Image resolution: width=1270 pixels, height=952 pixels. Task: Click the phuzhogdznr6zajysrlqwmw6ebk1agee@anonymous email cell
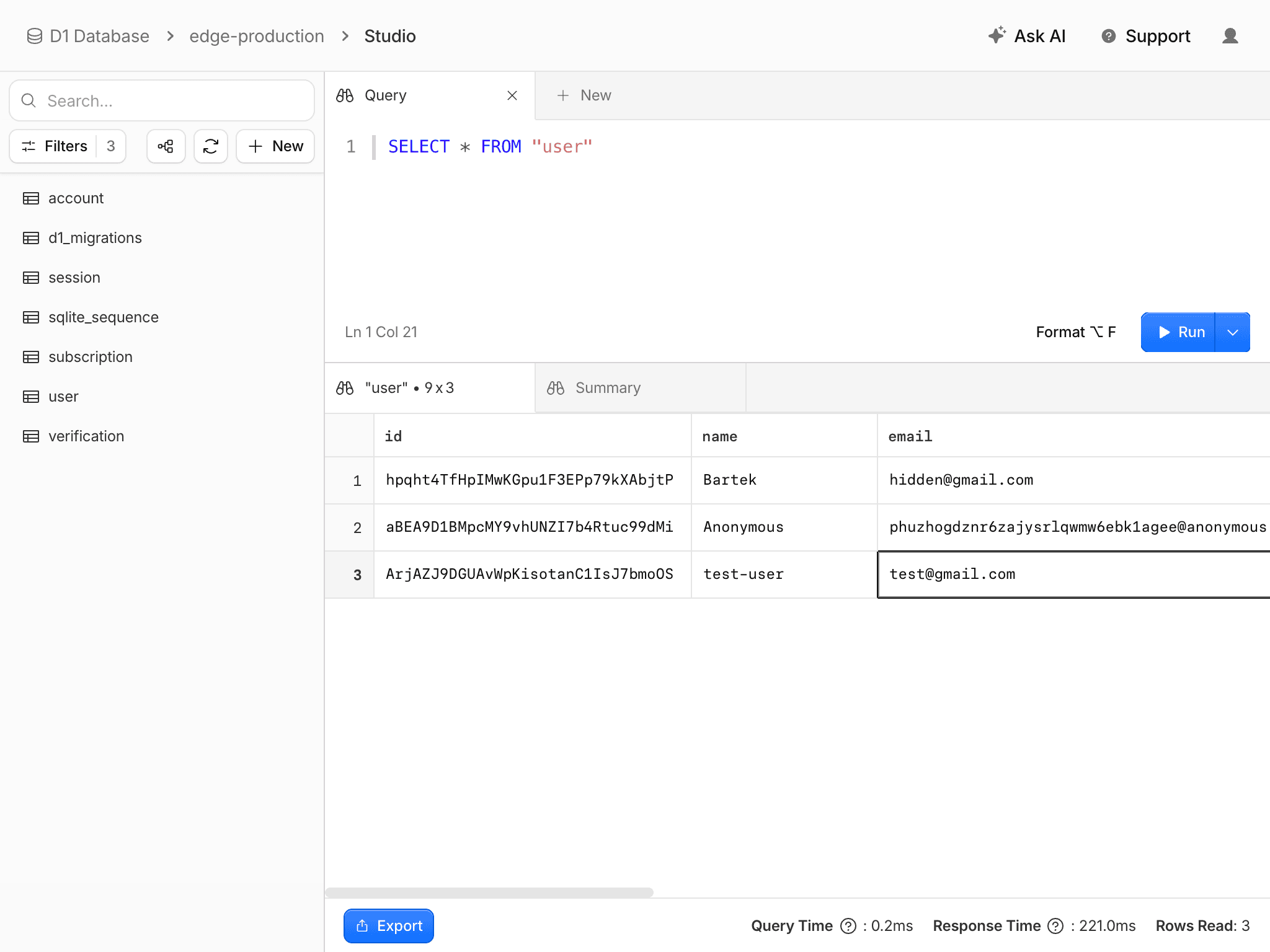1074,527
